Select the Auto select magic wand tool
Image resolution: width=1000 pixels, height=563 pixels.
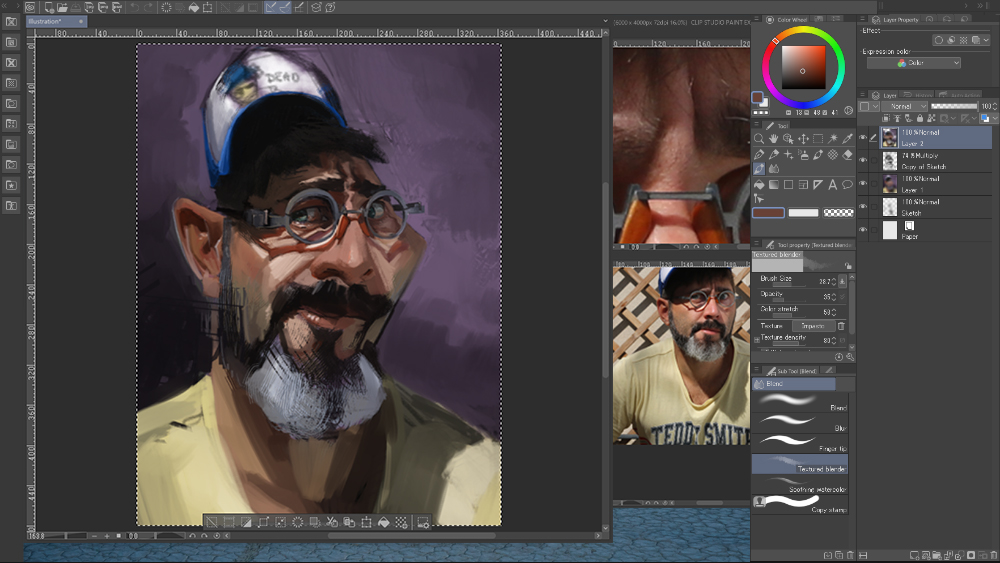(x=833, y=139)
